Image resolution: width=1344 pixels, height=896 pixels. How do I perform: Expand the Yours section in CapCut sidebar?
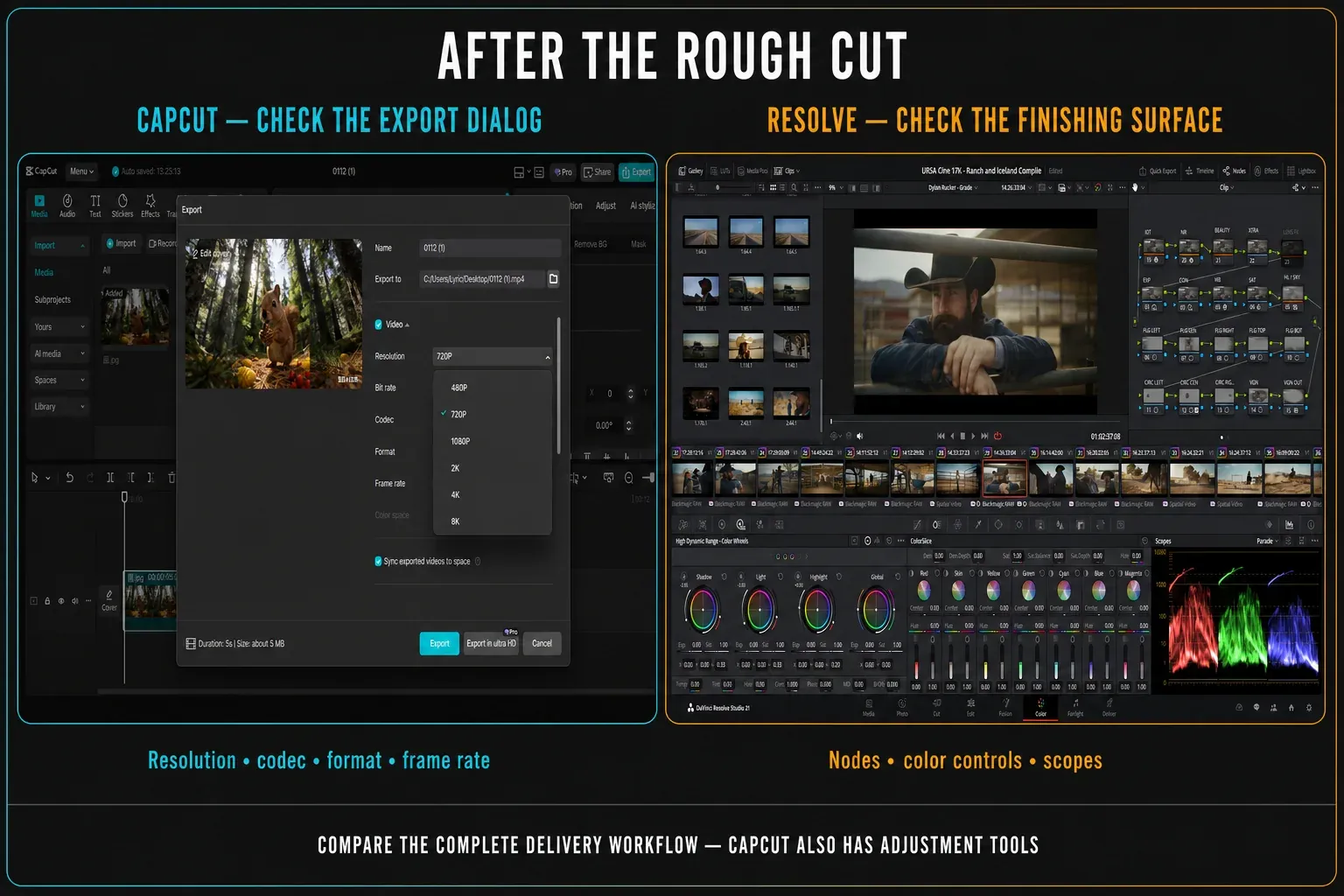tap(59, 327)
